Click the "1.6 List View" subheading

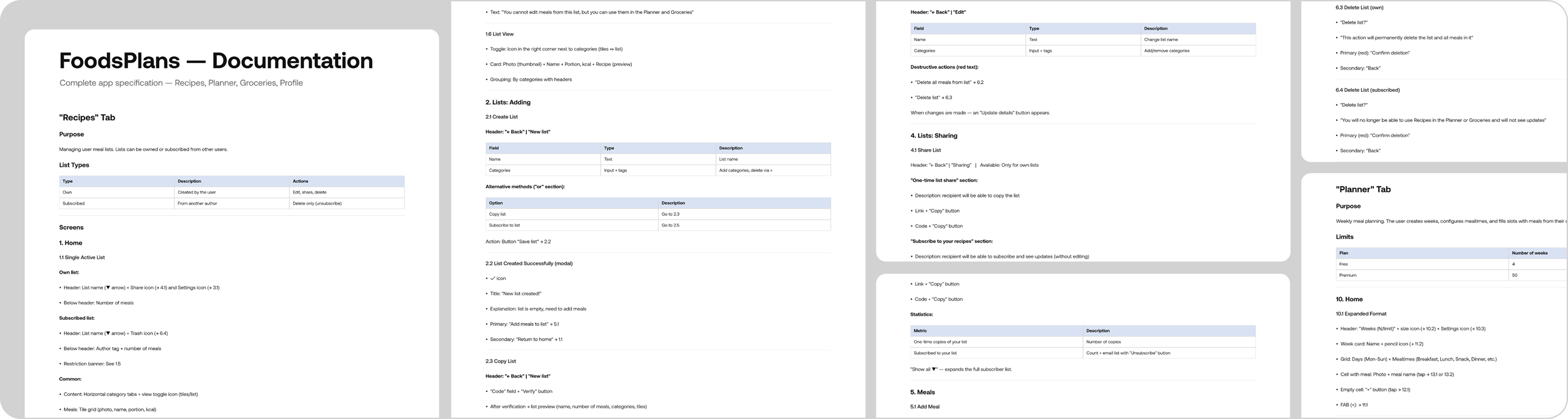pyautogui.click(x=500, y=34)
